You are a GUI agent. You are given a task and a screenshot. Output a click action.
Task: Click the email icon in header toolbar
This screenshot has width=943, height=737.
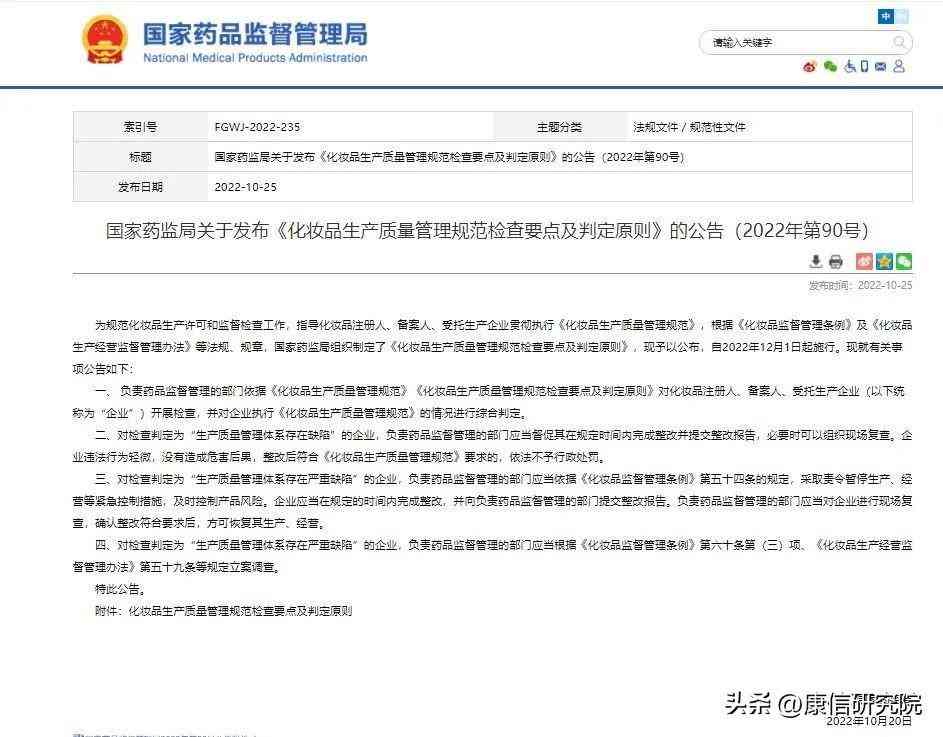(x=879, y=65)
